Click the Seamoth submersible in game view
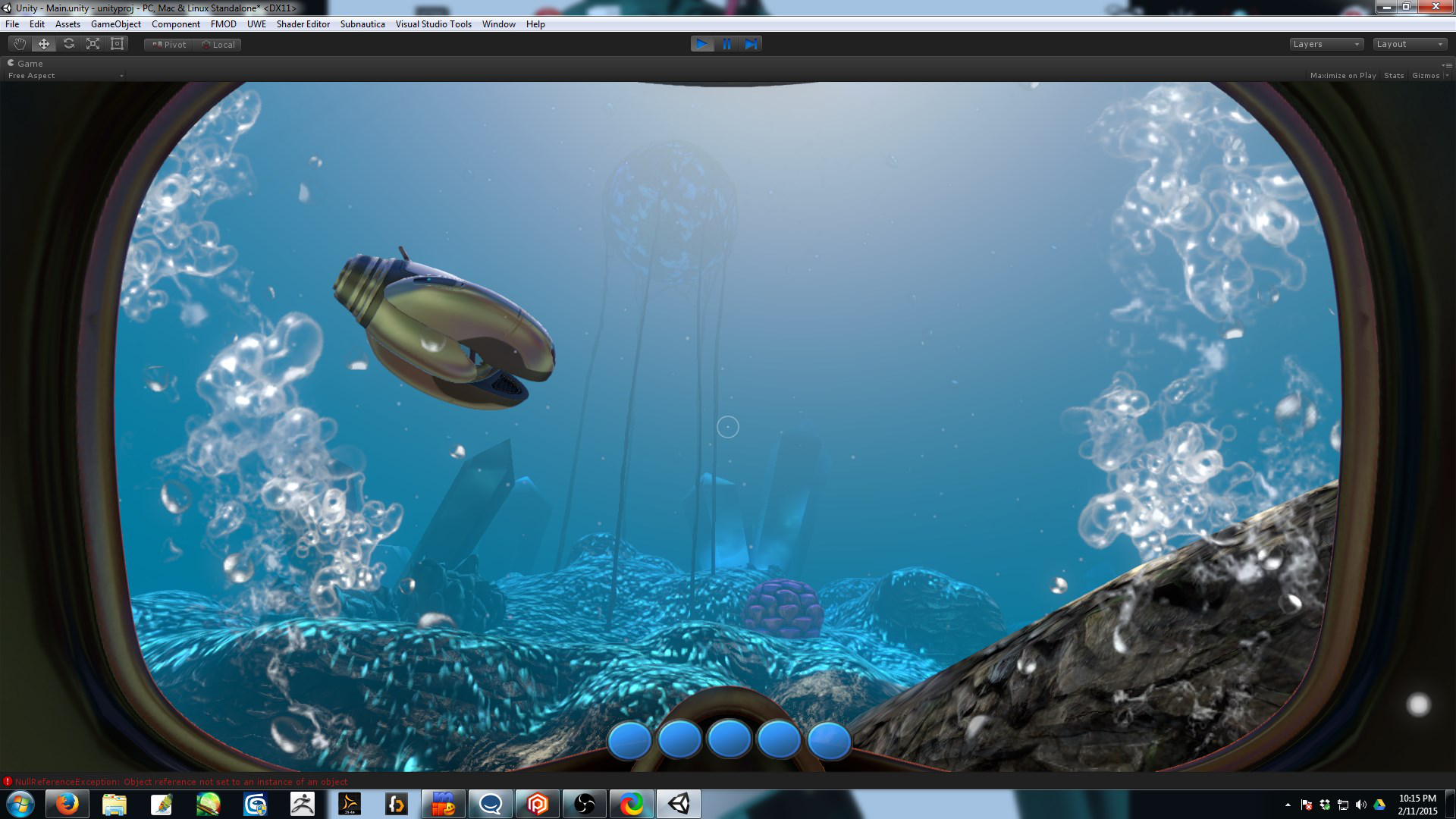The height and width of the screenshot is (819, 1456). pos(444,330)
